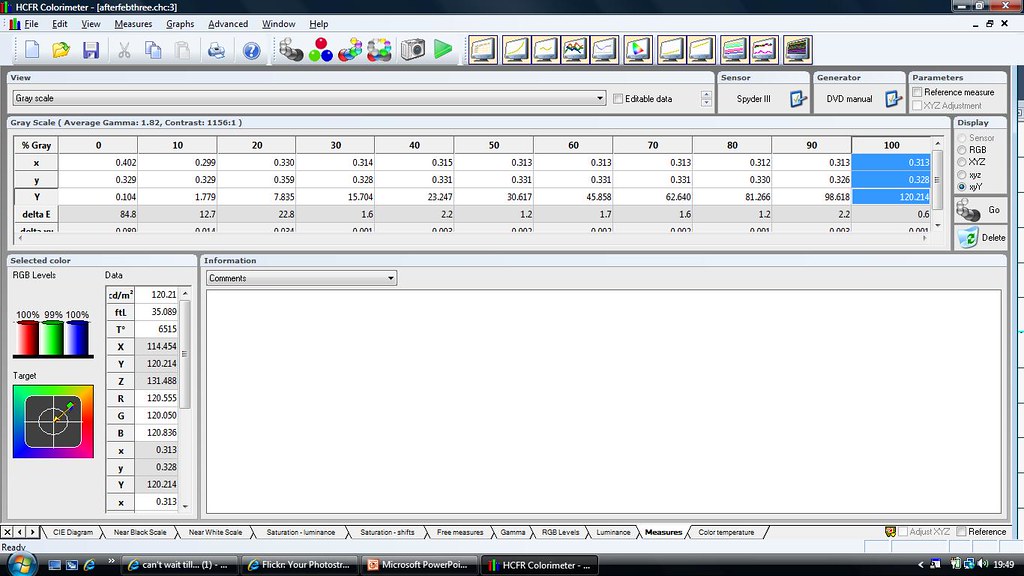Click the green play measure arrow
The image size is (1024, 576).
(x=443, y=49)
